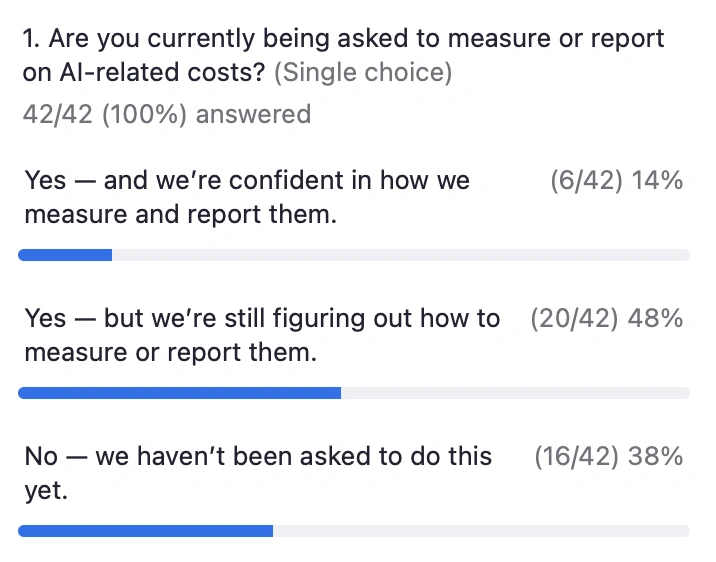The image size is (716, 562).
Task: Click the gray unfilled portion of the 14% bar
Action: [400, 255]
